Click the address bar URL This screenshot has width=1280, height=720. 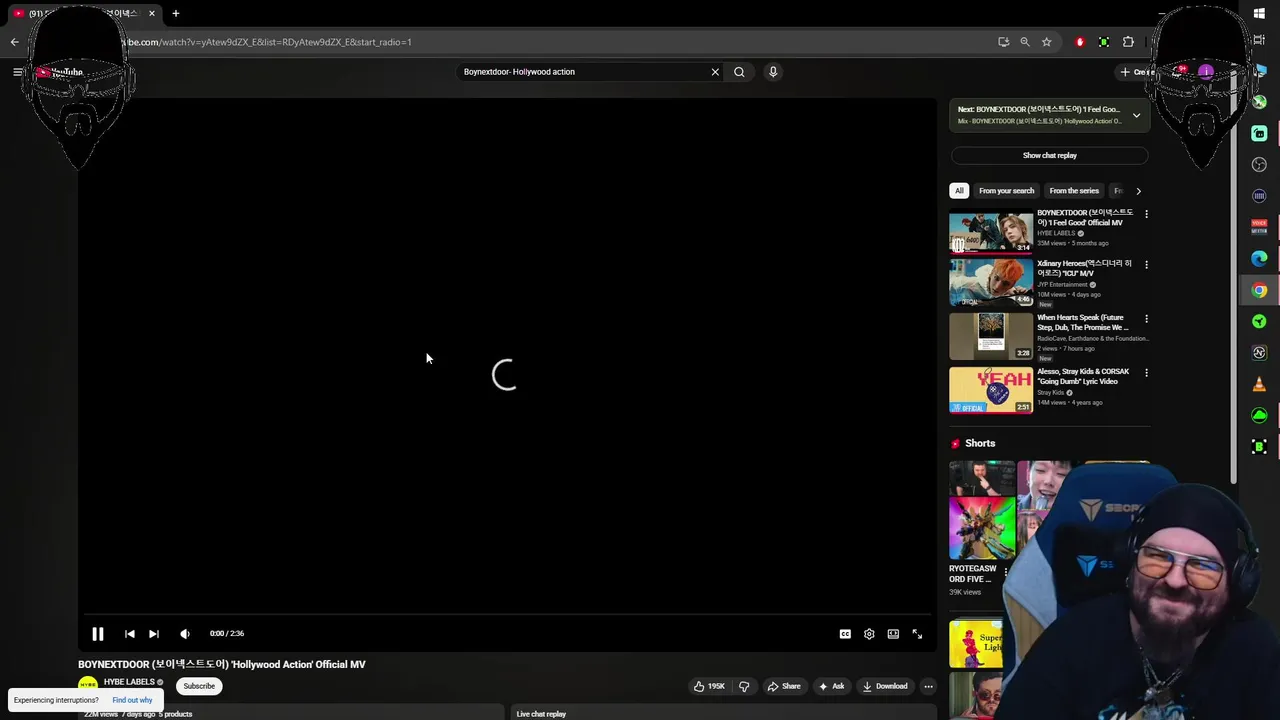click(270, 42)
